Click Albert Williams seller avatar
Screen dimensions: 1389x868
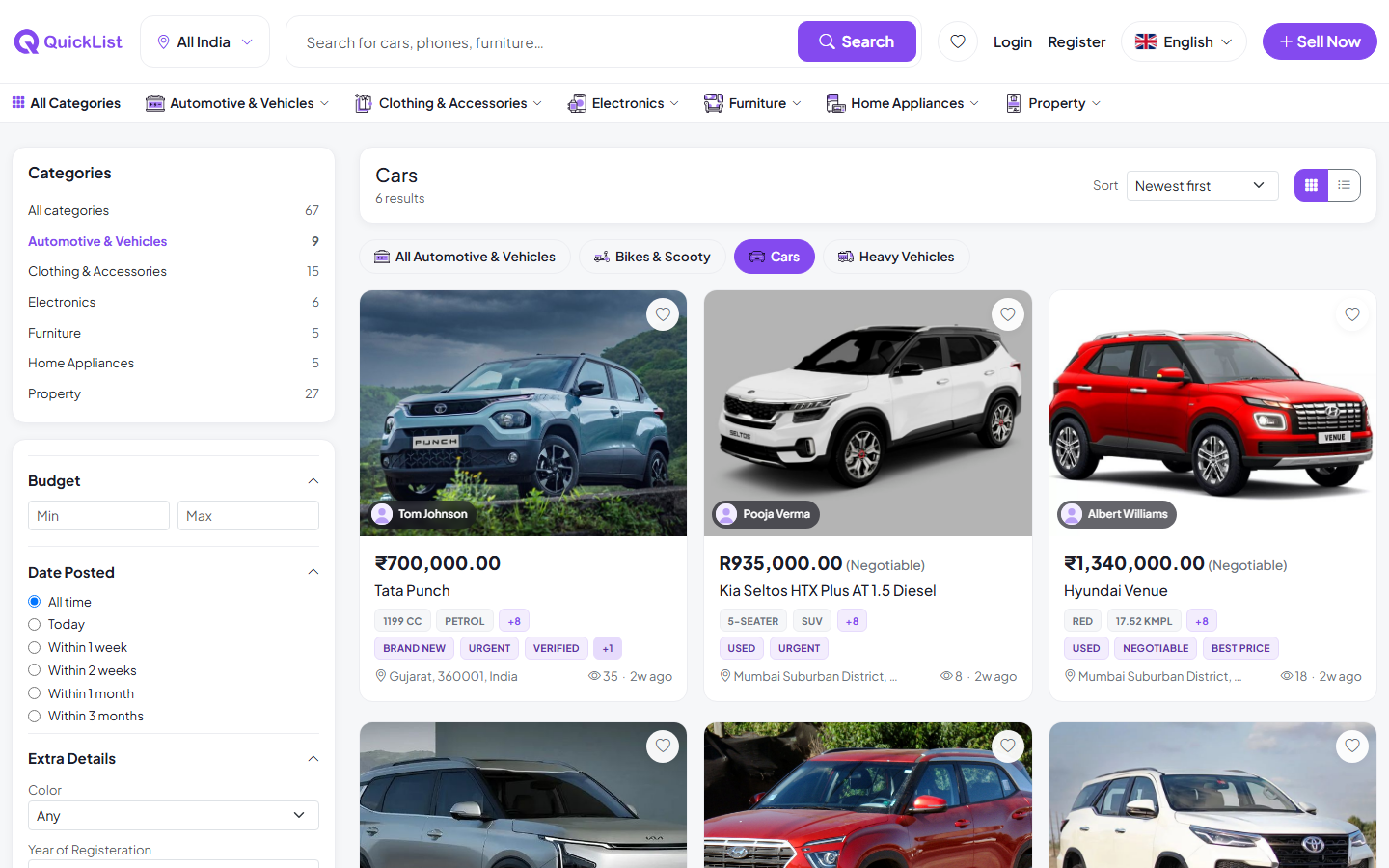pyautogui.click(x=1072, y=514)
